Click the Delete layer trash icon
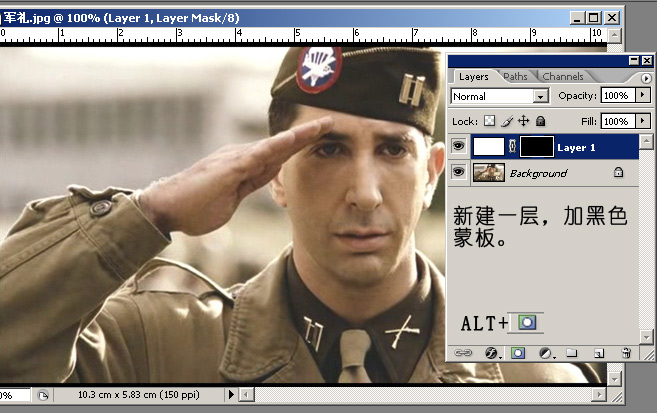Image resolution: width=657 pixels, height=413 pixels. [626, 353]
